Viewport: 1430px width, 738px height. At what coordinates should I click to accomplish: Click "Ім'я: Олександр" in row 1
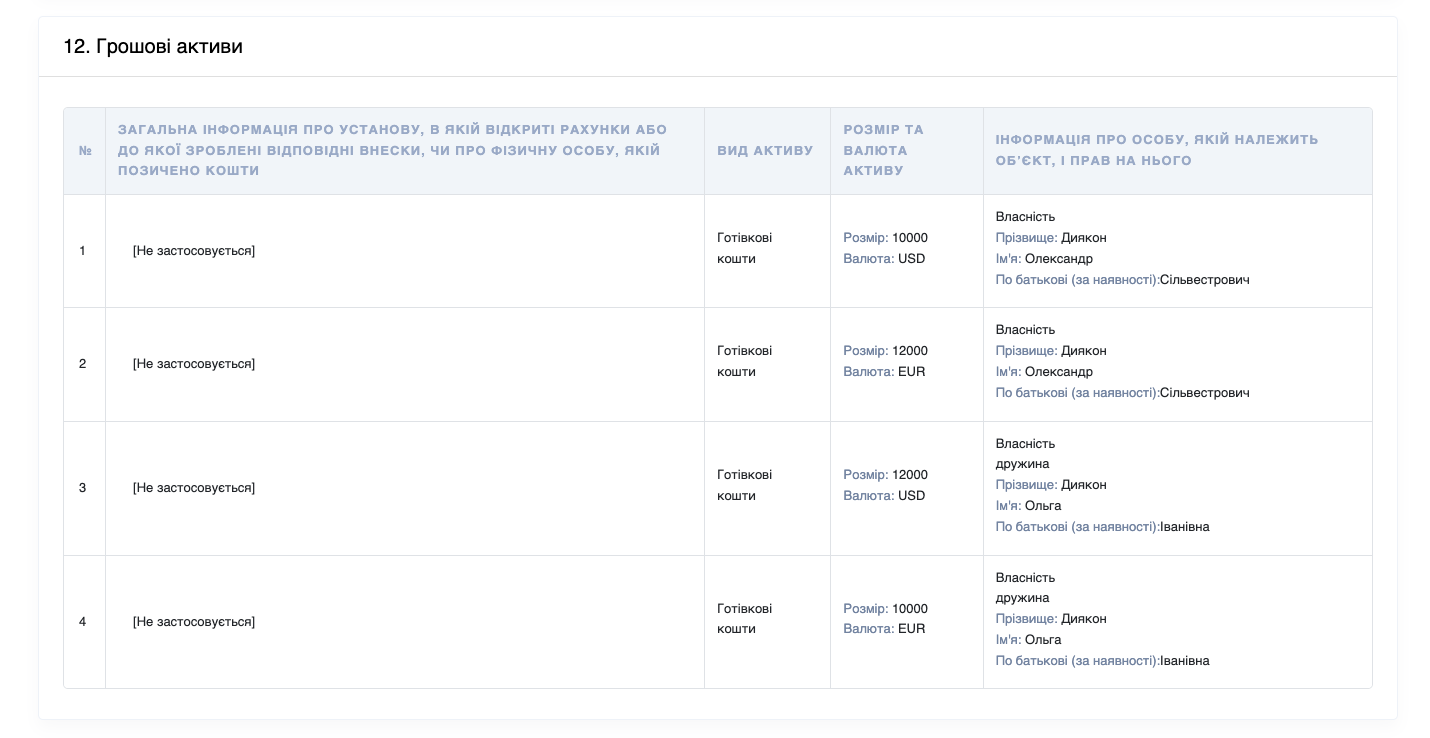(x=1044, y=259)
